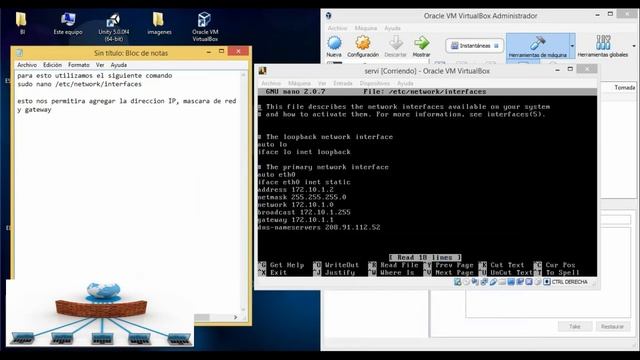Expand Herramientas de máquina dropdown arrow

tap(572, 46)
